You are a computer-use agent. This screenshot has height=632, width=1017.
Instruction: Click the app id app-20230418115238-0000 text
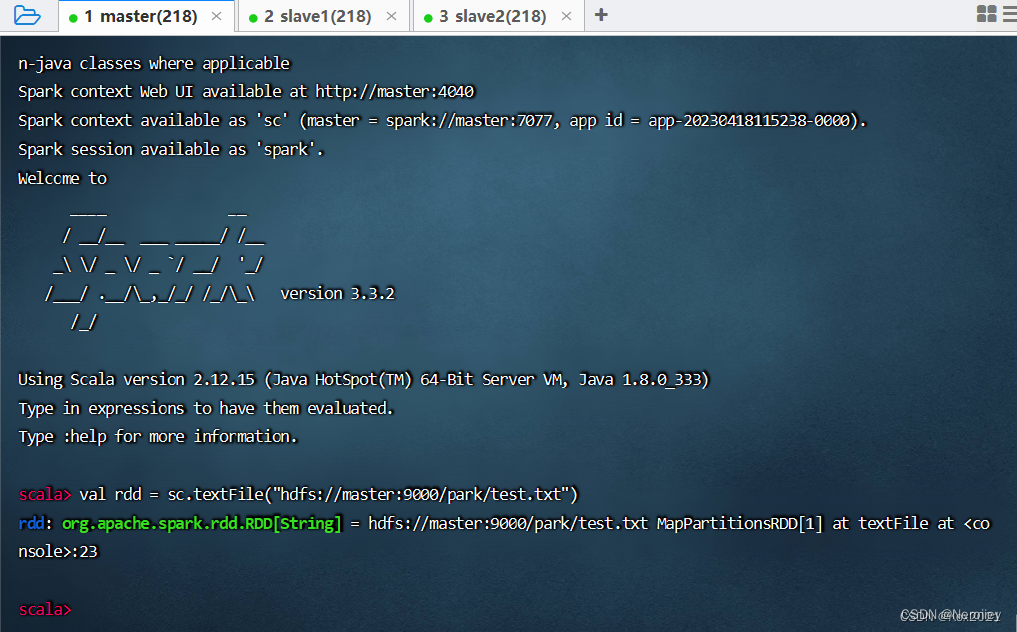pos(749,121)
